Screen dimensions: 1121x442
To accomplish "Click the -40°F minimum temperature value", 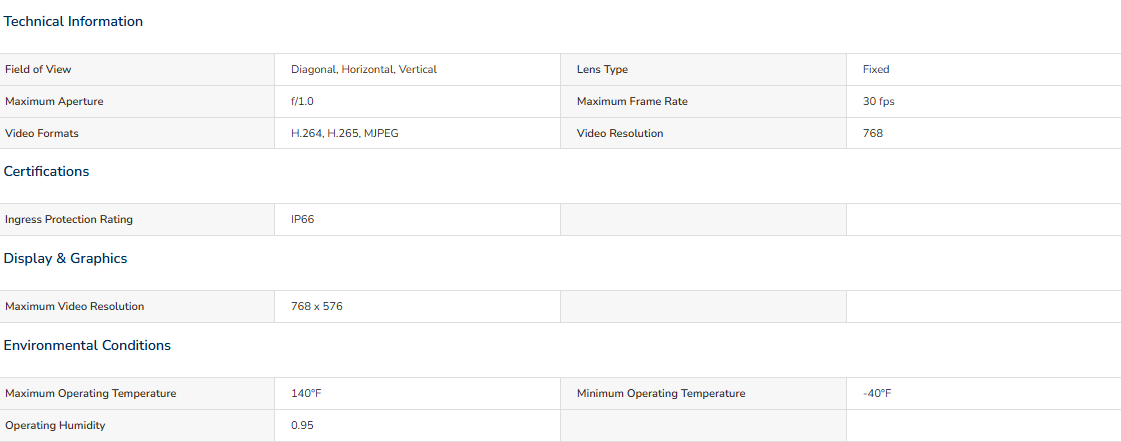I will click(x=877, y=393).
